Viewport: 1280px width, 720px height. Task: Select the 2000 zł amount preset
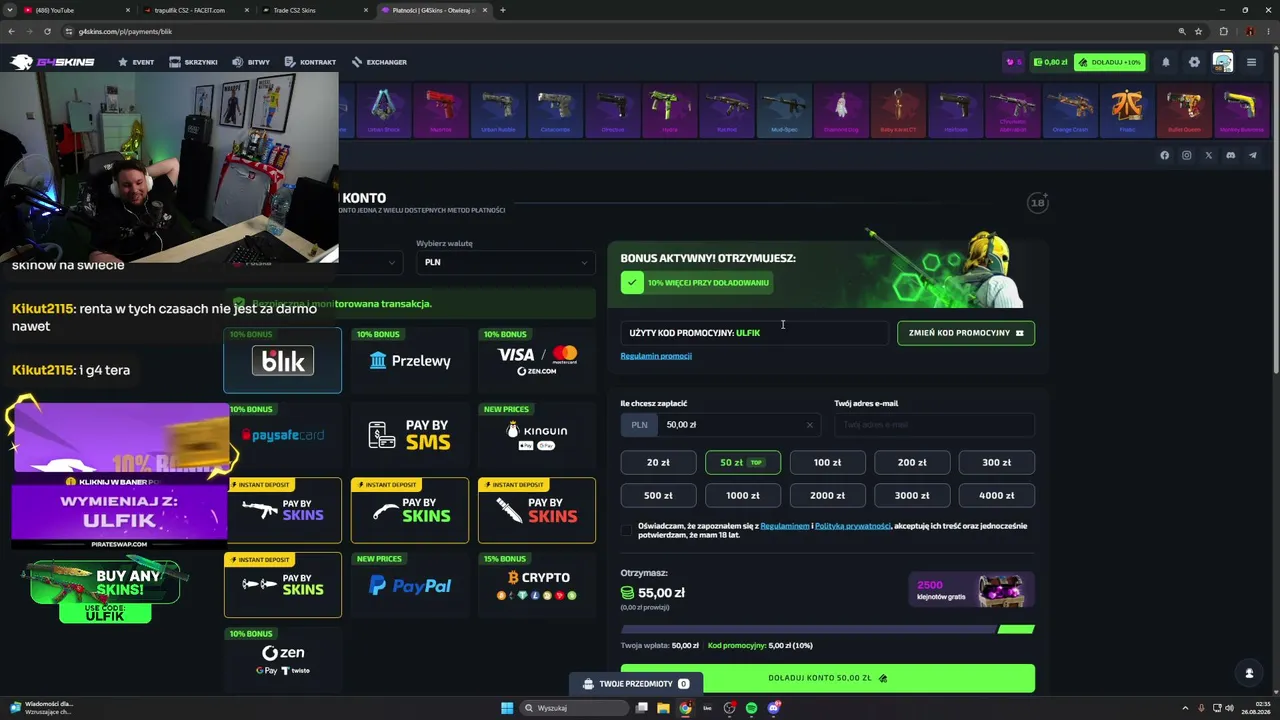827,496
